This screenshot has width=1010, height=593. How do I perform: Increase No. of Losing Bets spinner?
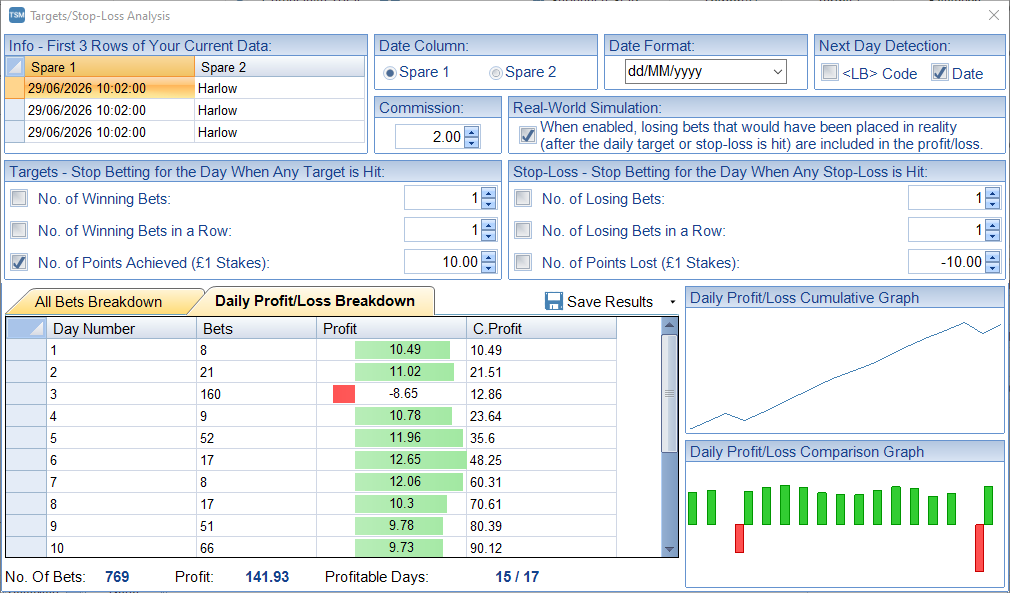click(993, 193)
